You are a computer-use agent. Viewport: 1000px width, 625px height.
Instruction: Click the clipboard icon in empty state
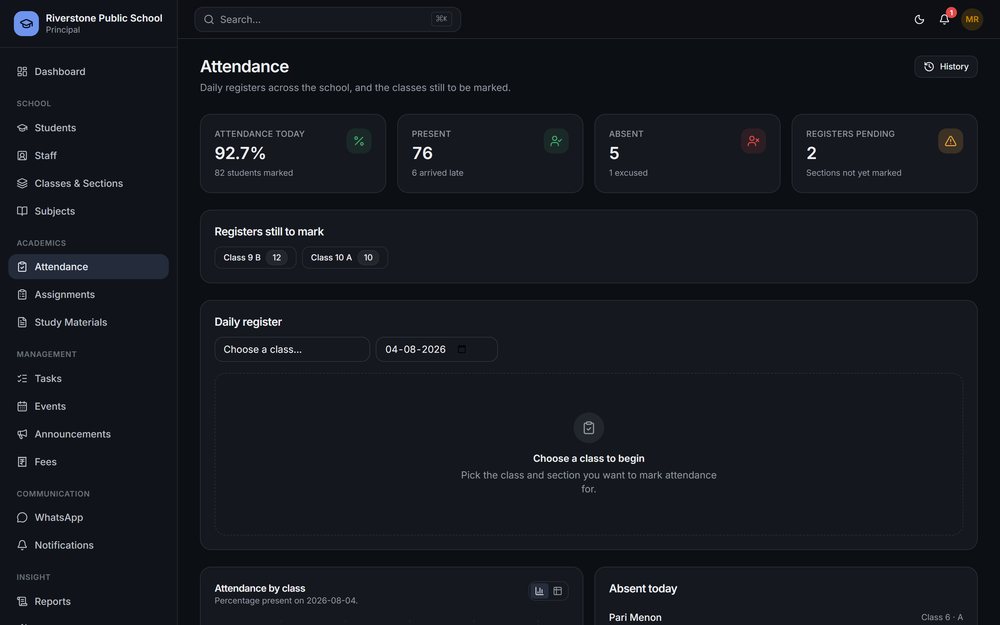(589, 428)
